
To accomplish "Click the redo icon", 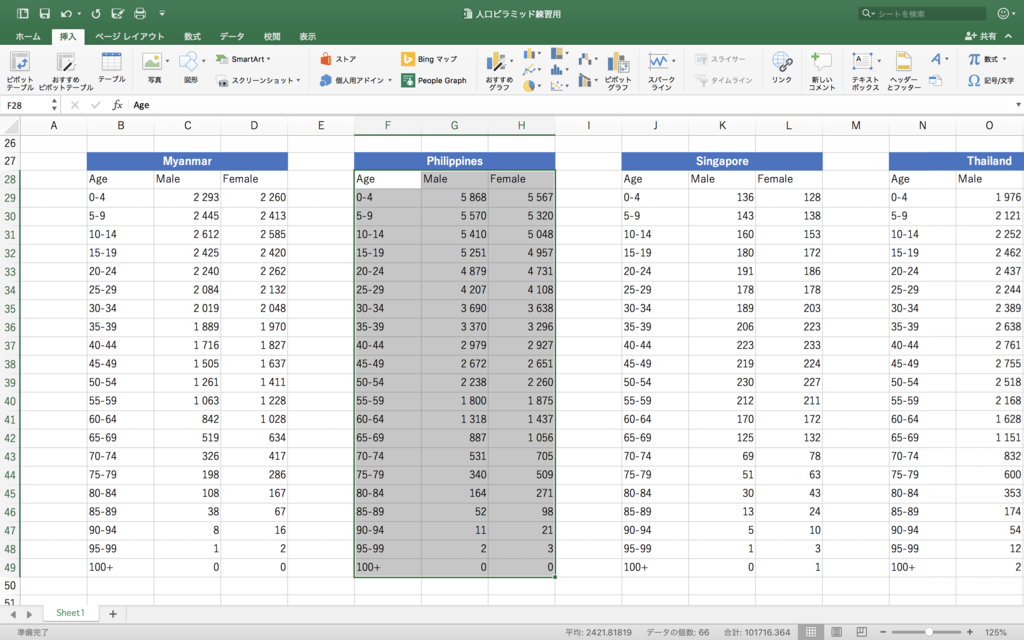I will coord(96,13).
